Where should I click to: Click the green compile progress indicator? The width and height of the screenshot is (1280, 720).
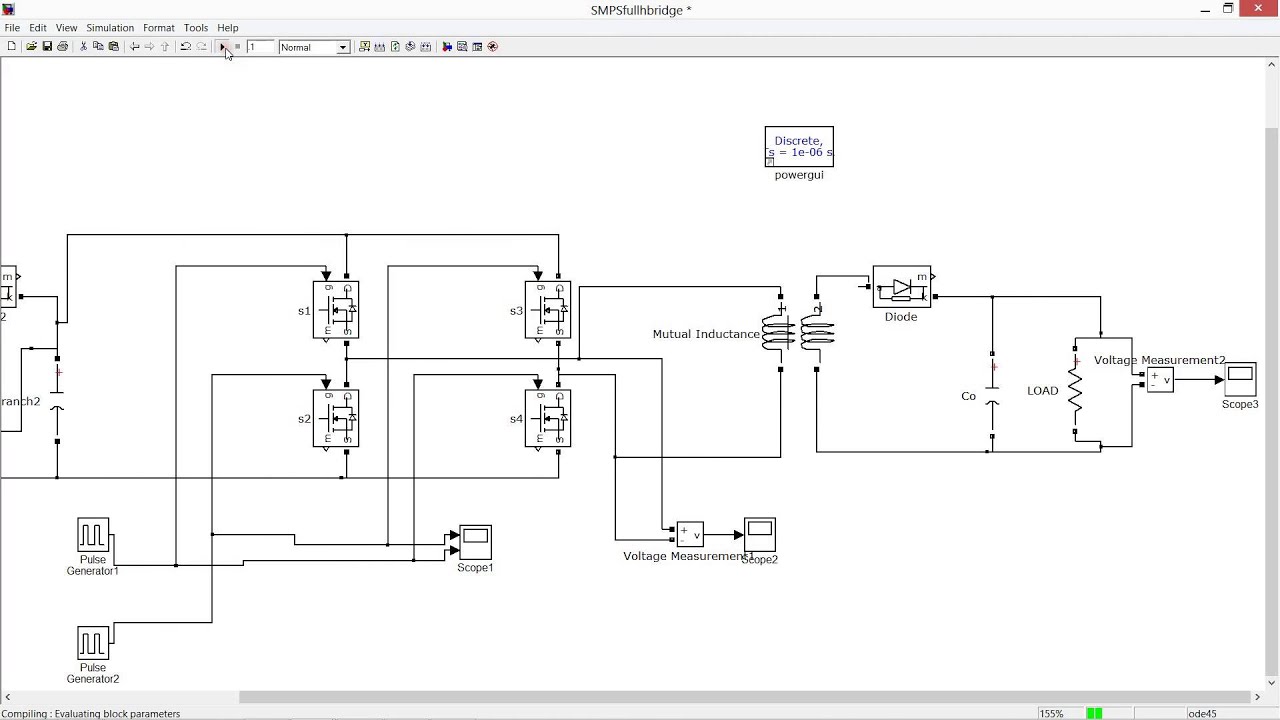(1094, 714)
